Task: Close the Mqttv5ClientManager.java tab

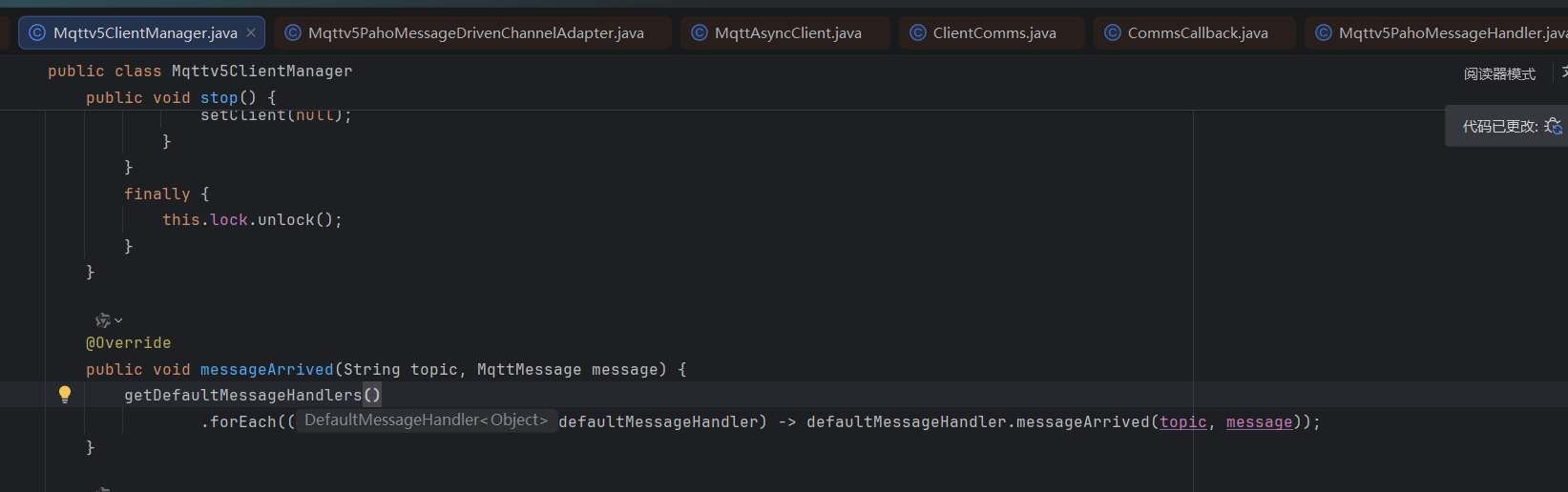Action: point(251,32)
